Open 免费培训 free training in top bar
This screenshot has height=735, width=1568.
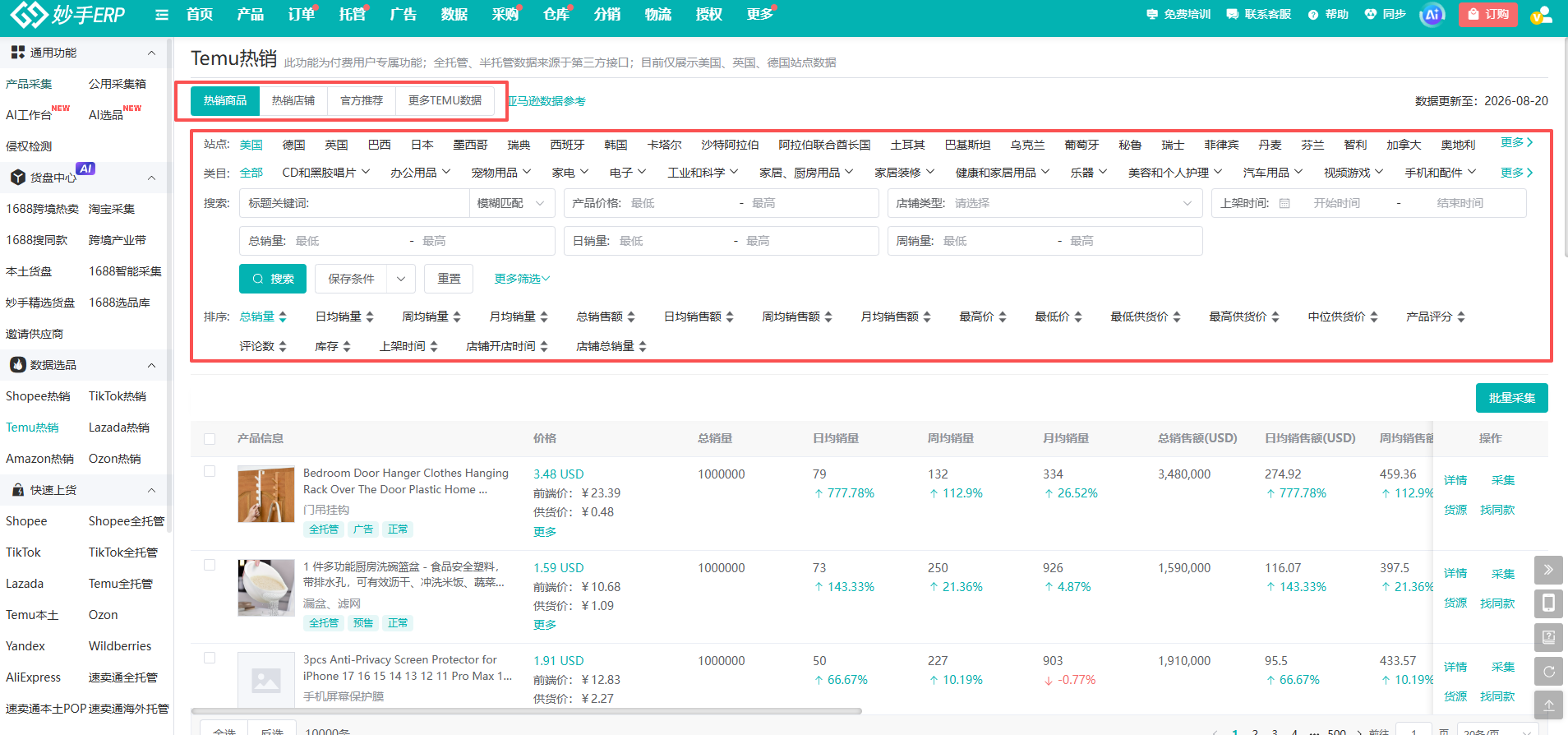click(x=1178, y=14)
